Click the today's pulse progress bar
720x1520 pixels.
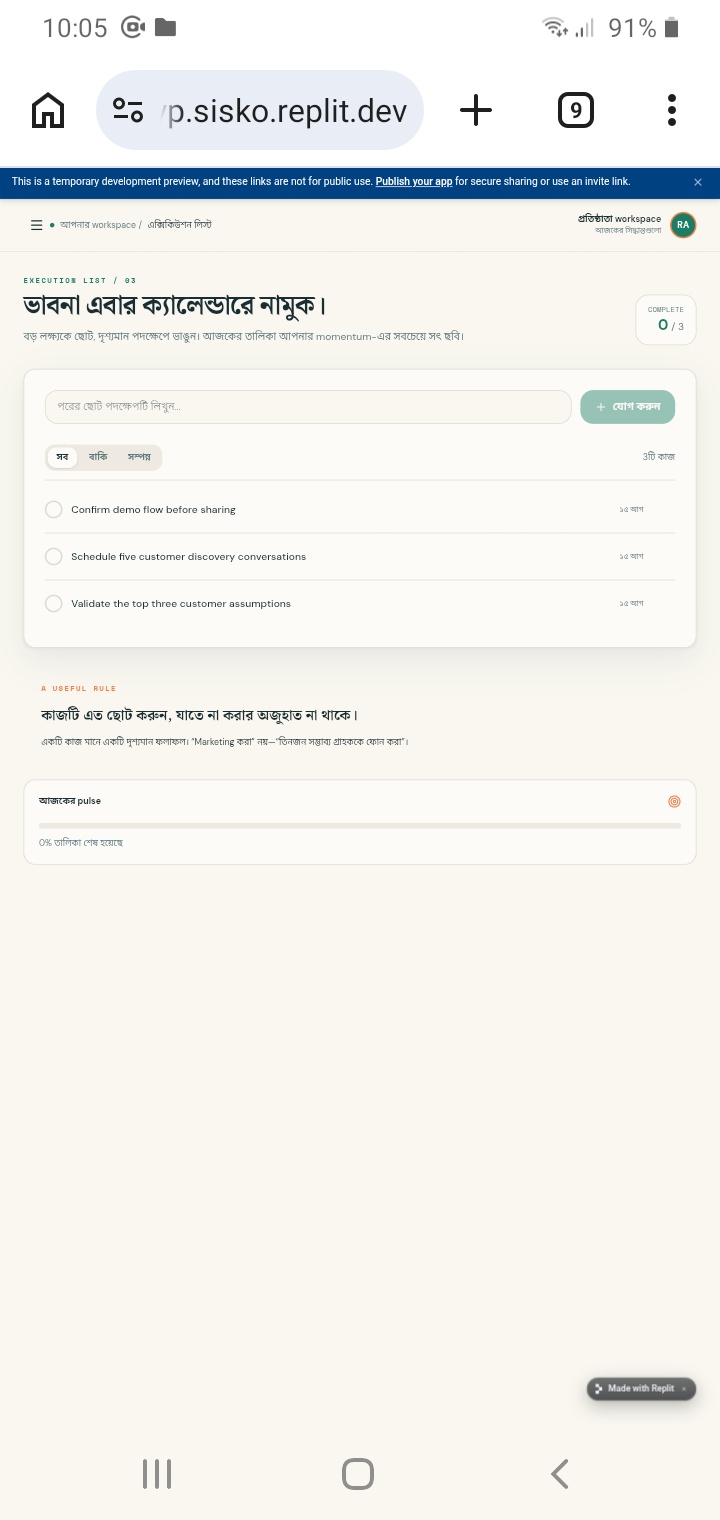360,826
